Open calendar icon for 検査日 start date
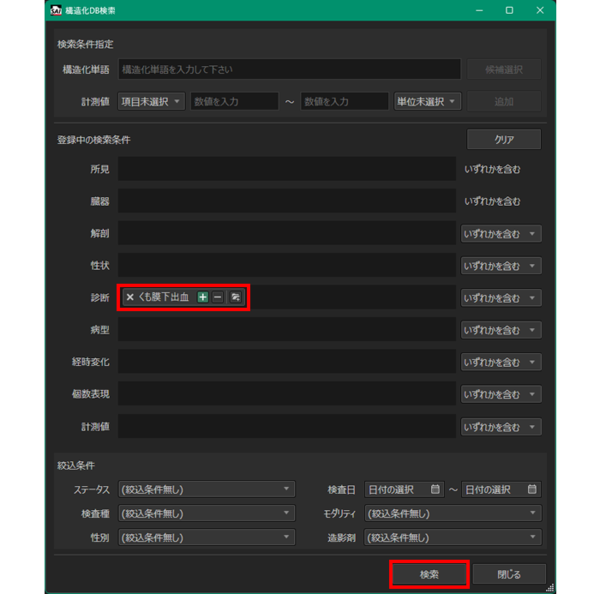The height and width of the screenshot is (594, 600). (435, 490)
